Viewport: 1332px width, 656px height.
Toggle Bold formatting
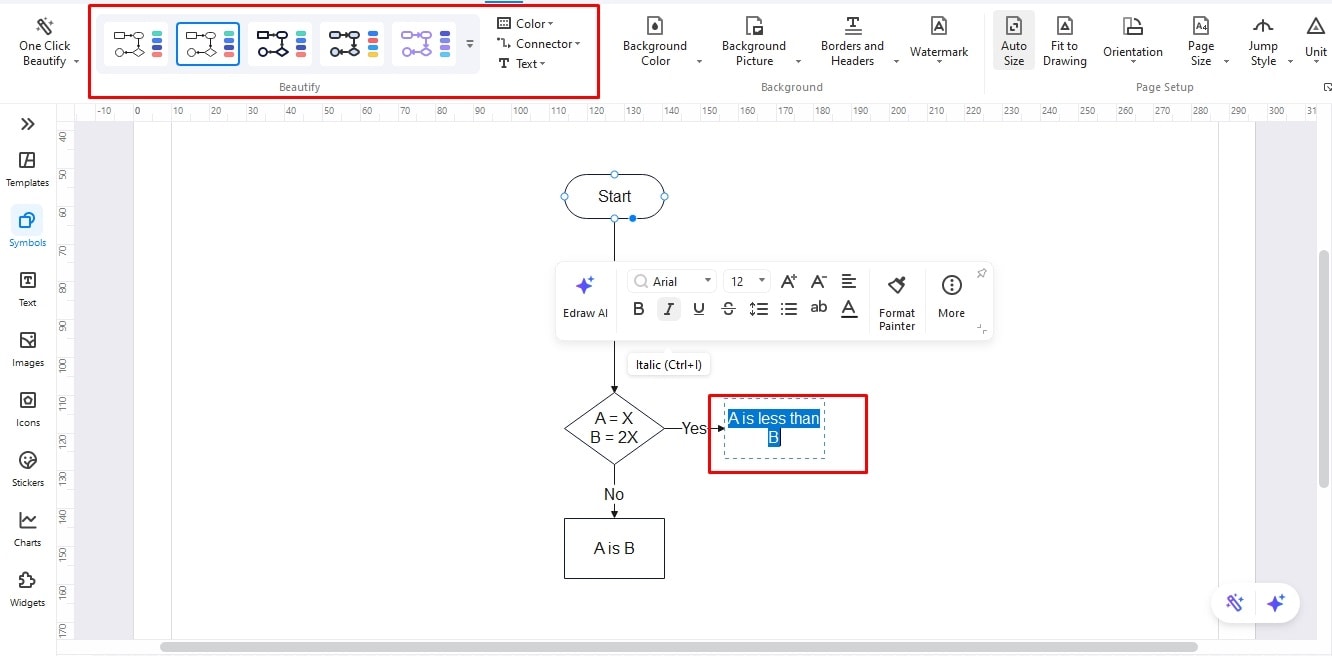[x=639, y=309]
